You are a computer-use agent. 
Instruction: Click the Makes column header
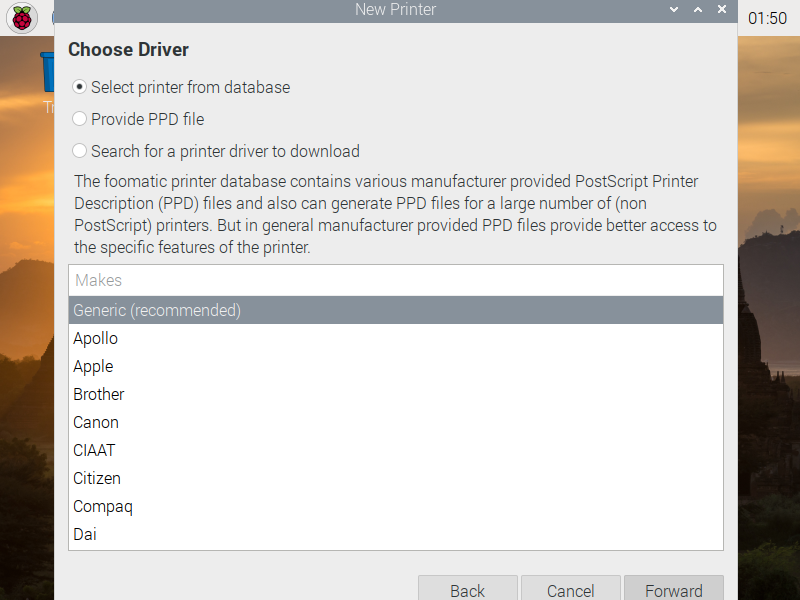(396, 280)
